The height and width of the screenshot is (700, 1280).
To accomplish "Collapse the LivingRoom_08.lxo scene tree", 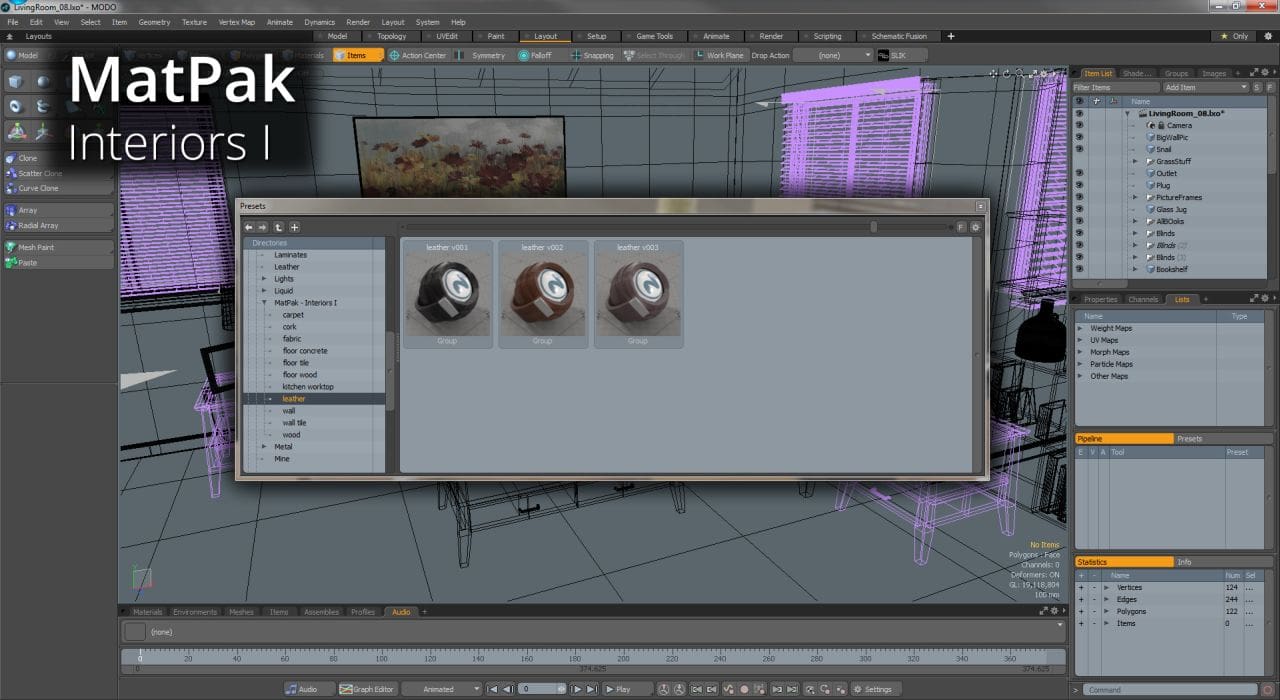I will pyautogui.click(x=1128, y=113).
